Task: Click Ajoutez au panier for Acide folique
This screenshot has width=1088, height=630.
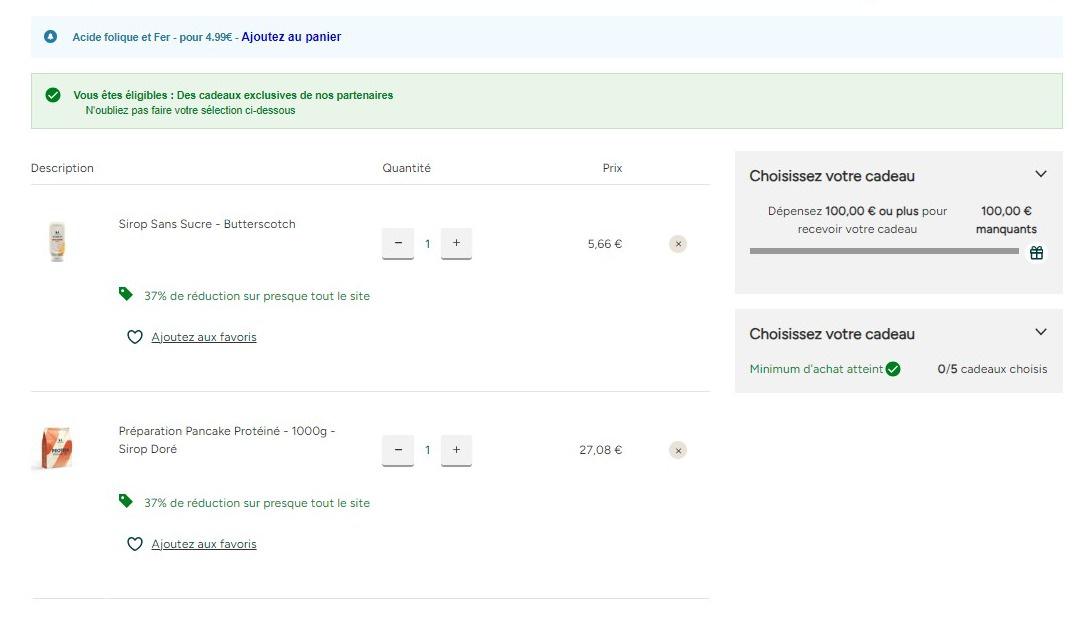Action: 291,37
